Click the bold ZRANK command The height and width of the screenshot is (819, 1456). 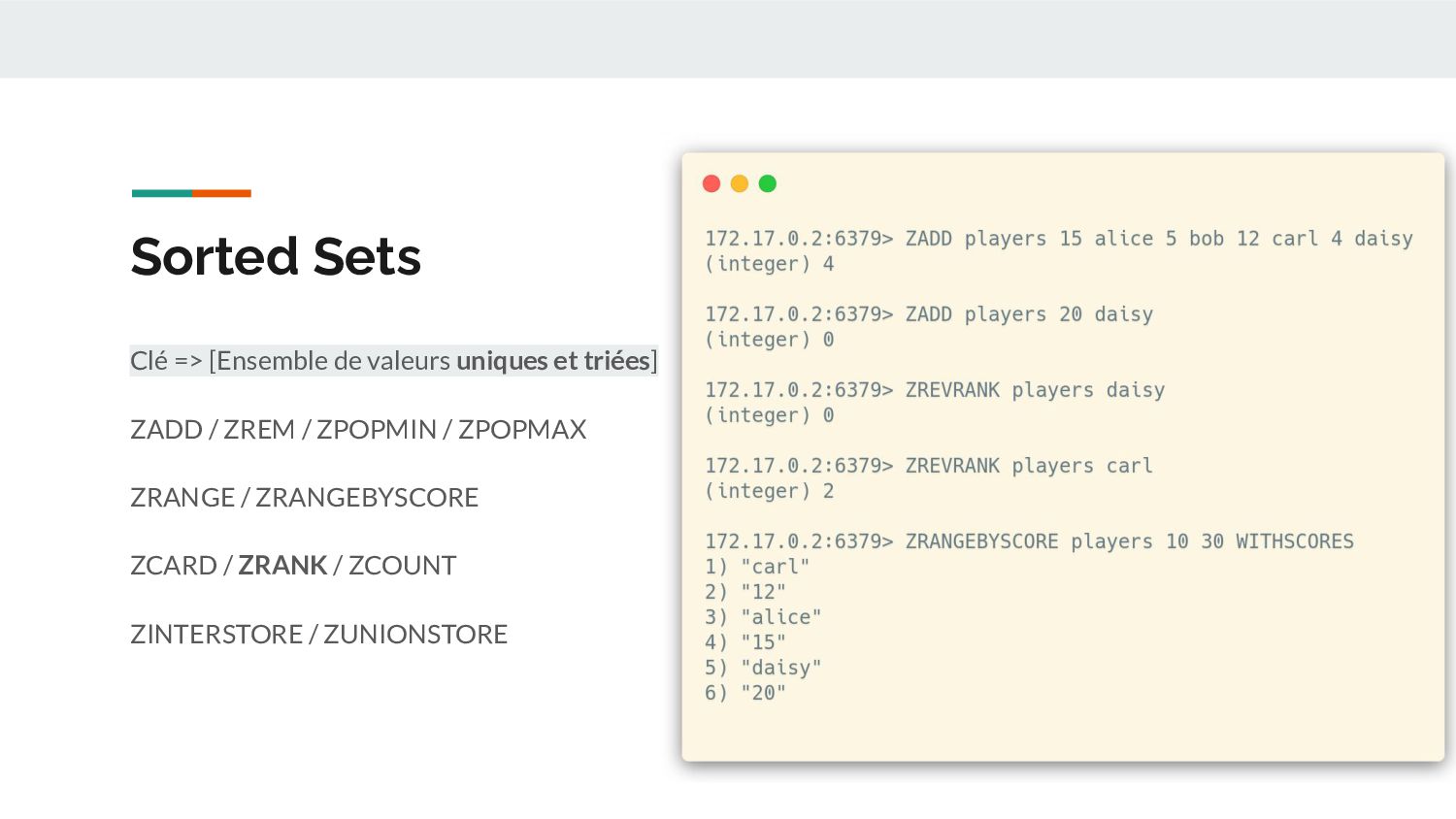click(x=282, y=565)
